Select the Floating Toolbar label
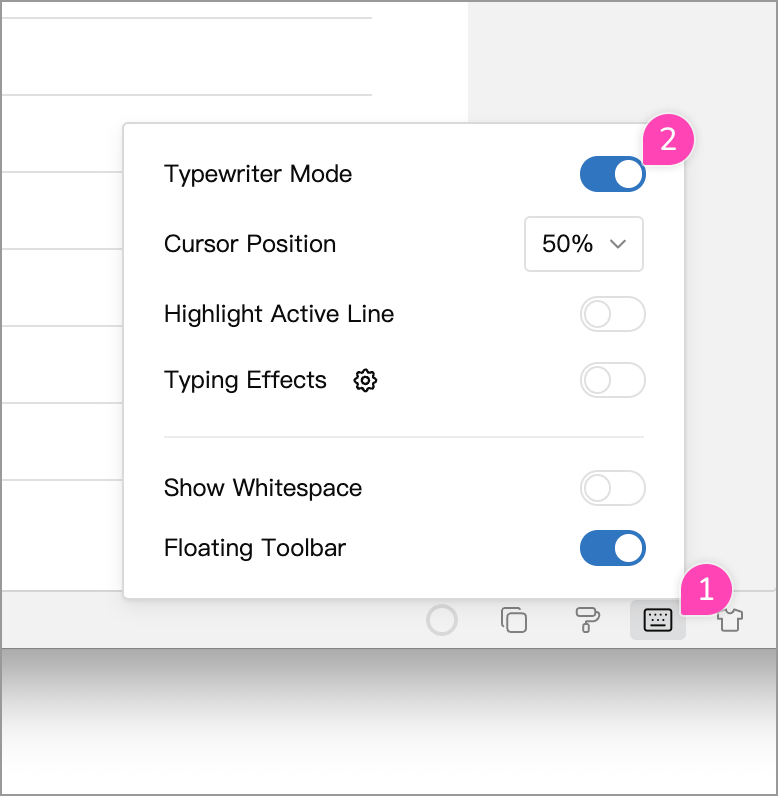The height and width of the screenshot is (796, 778). (x=255, y=548)
